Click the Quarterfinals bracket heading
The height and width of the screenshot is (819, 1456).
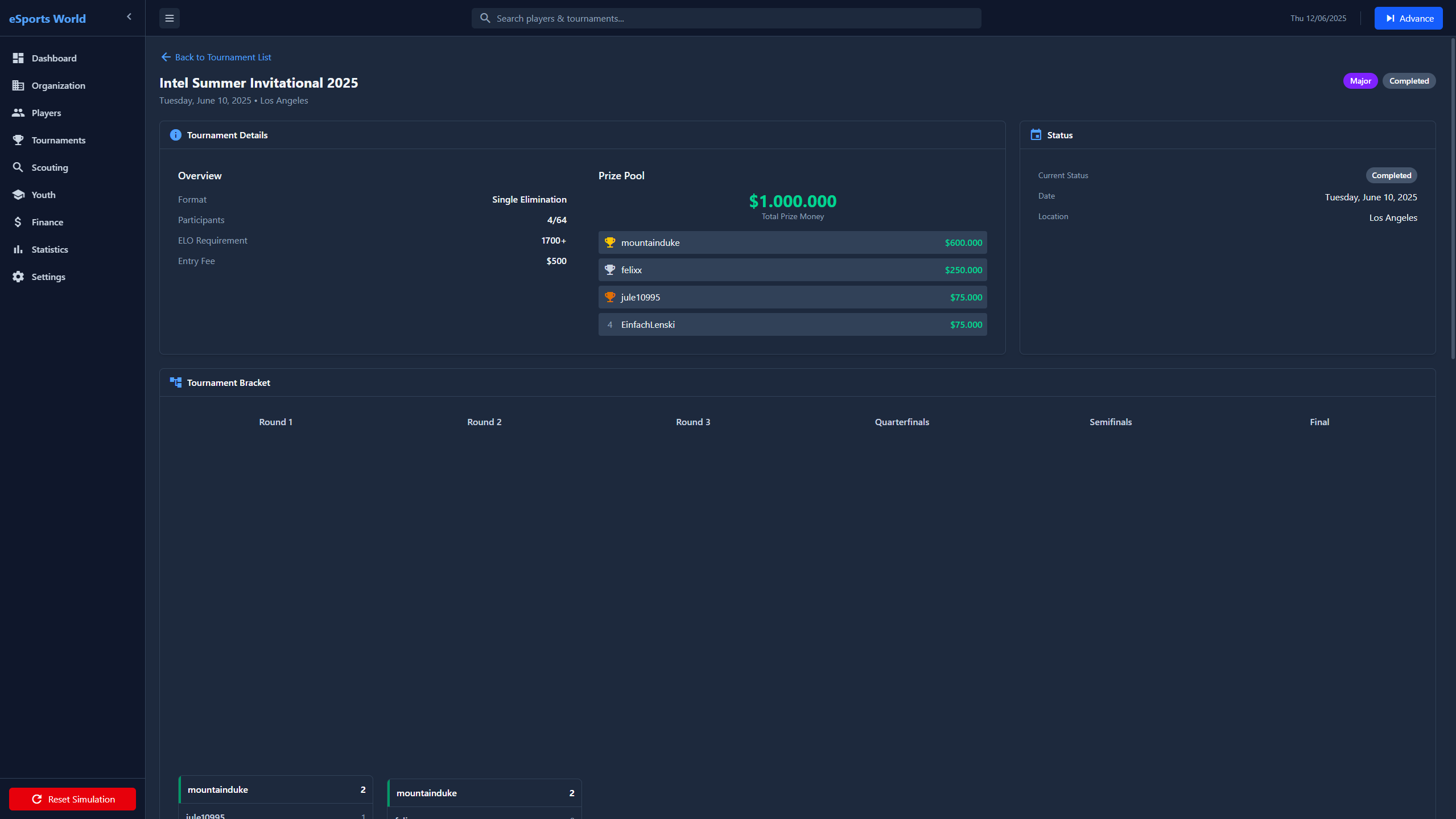tap(902, 422)
